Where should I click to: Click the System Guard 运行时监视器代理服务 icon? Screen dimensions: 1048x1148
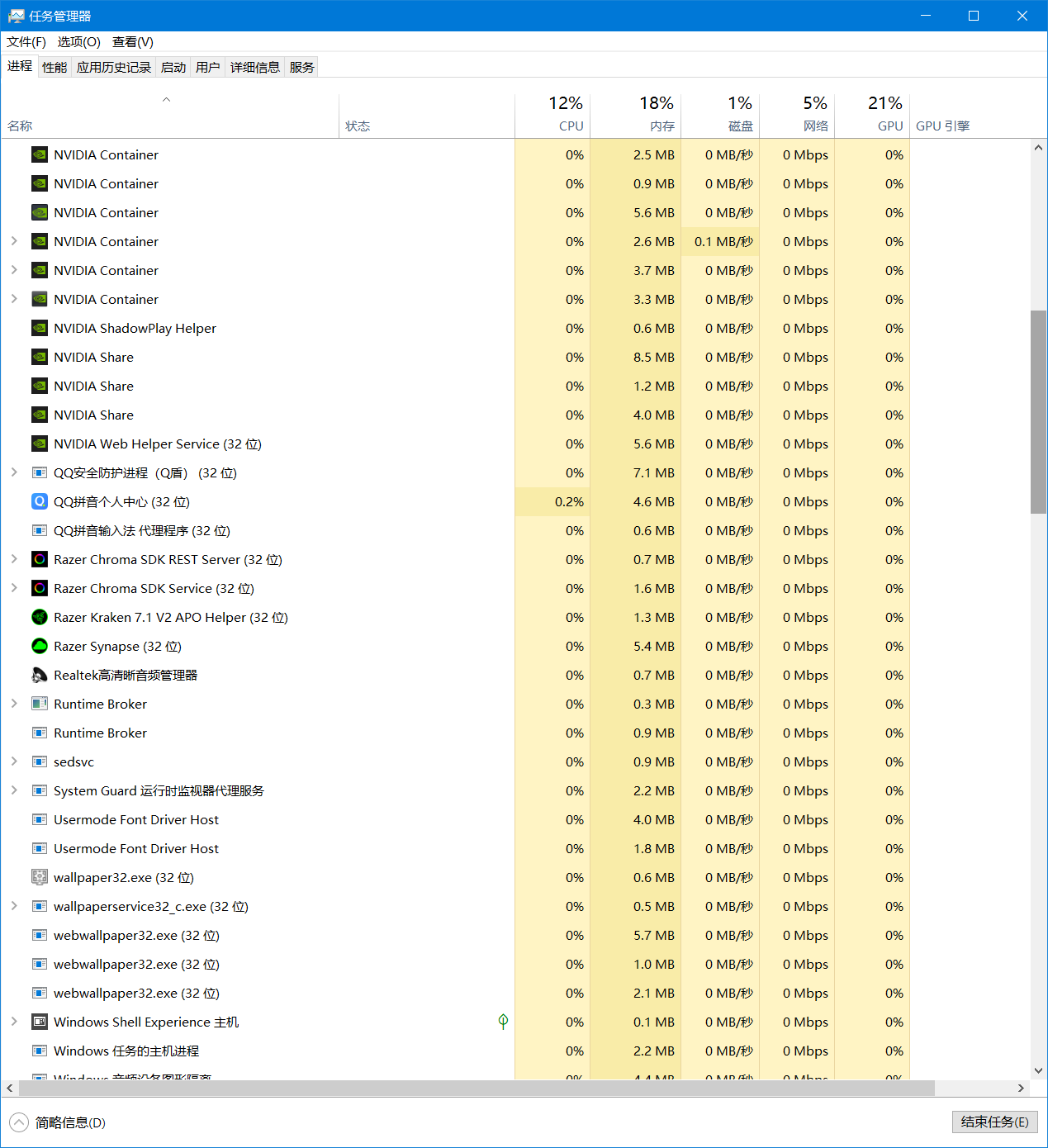(x=40, y=790)
